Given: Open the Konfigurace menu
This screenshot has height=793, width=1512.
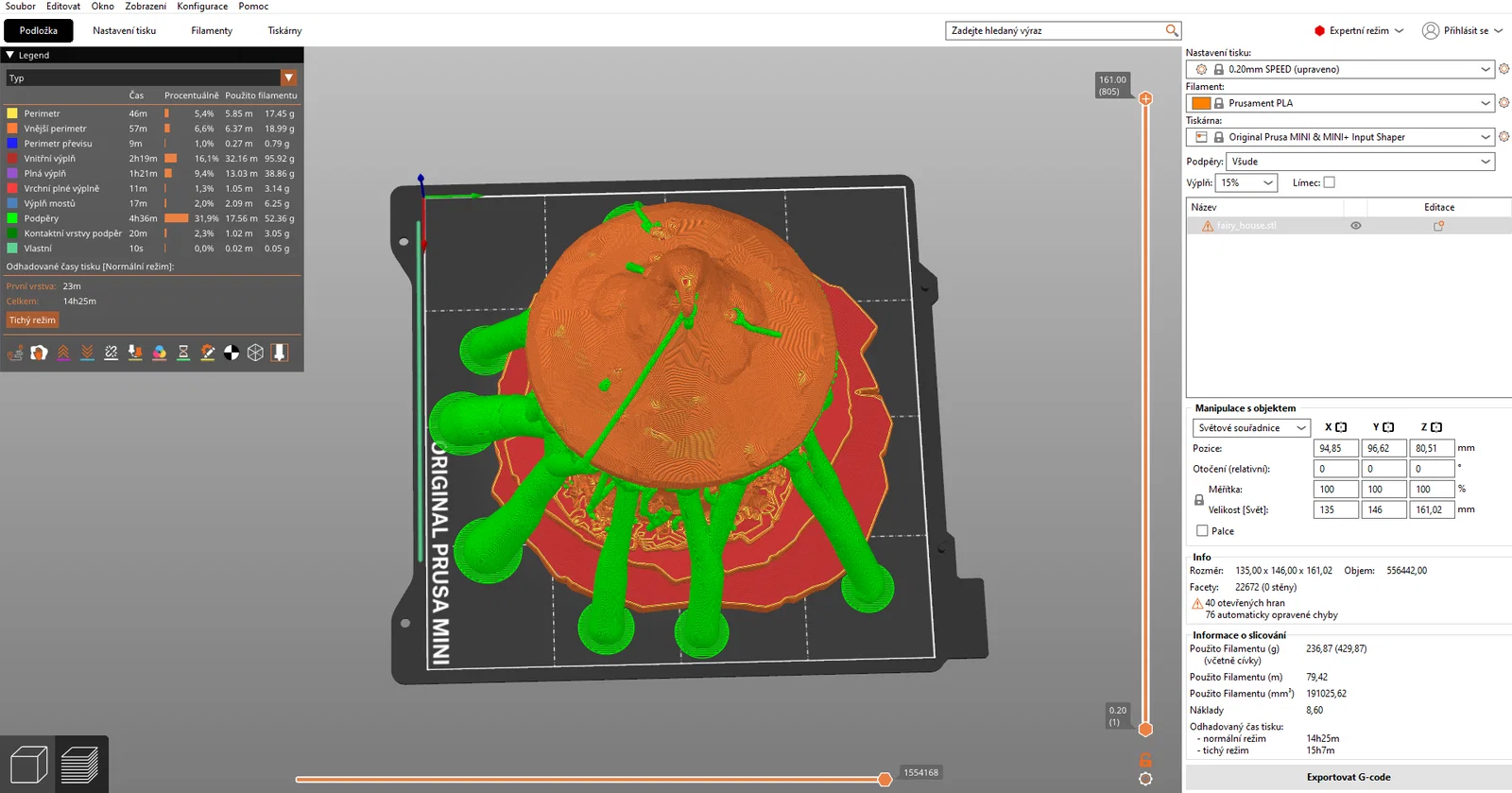Looking at the screenshot, I should pyautogui.click(x=202, y=7).
